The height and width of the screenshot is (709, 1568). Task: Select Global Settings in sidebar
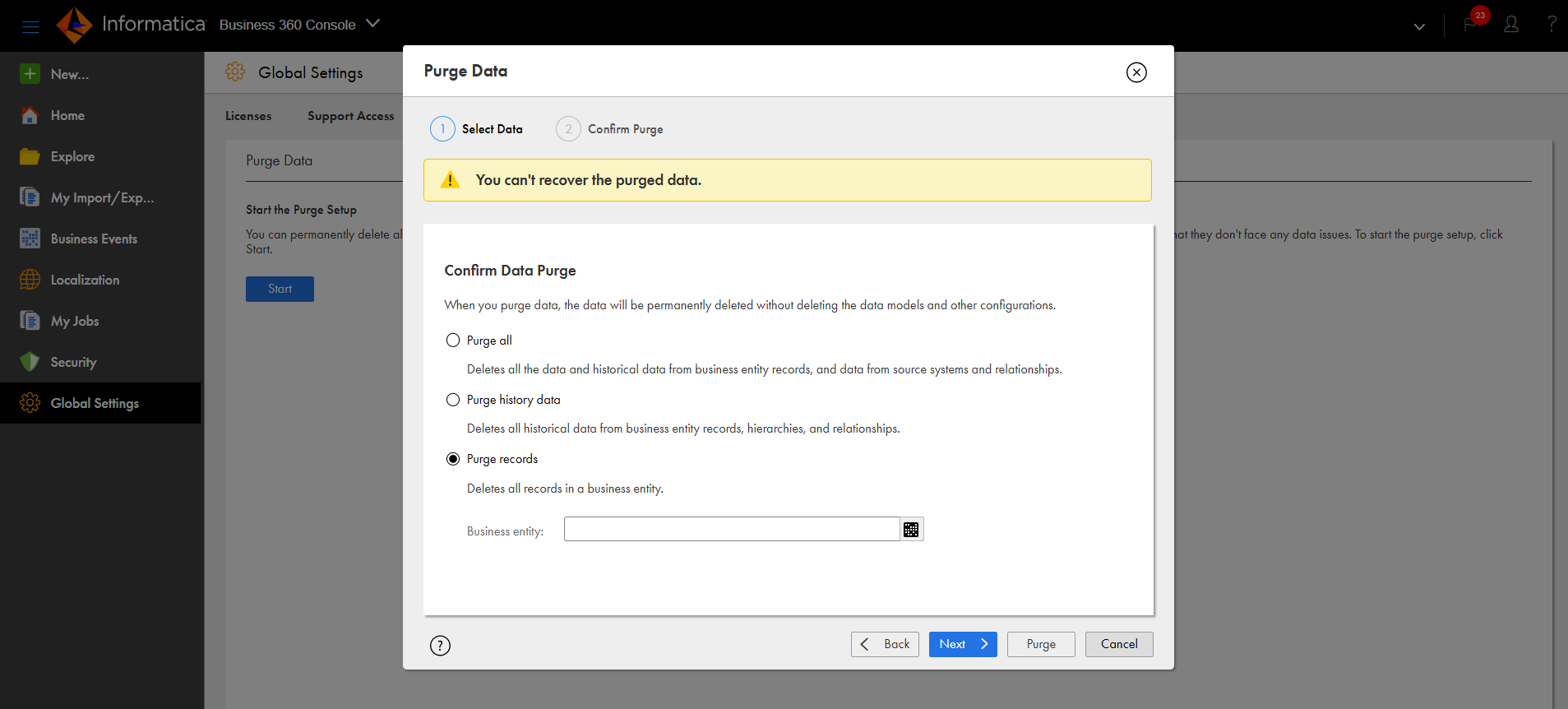pyautogui.click(x=100, y=403)
